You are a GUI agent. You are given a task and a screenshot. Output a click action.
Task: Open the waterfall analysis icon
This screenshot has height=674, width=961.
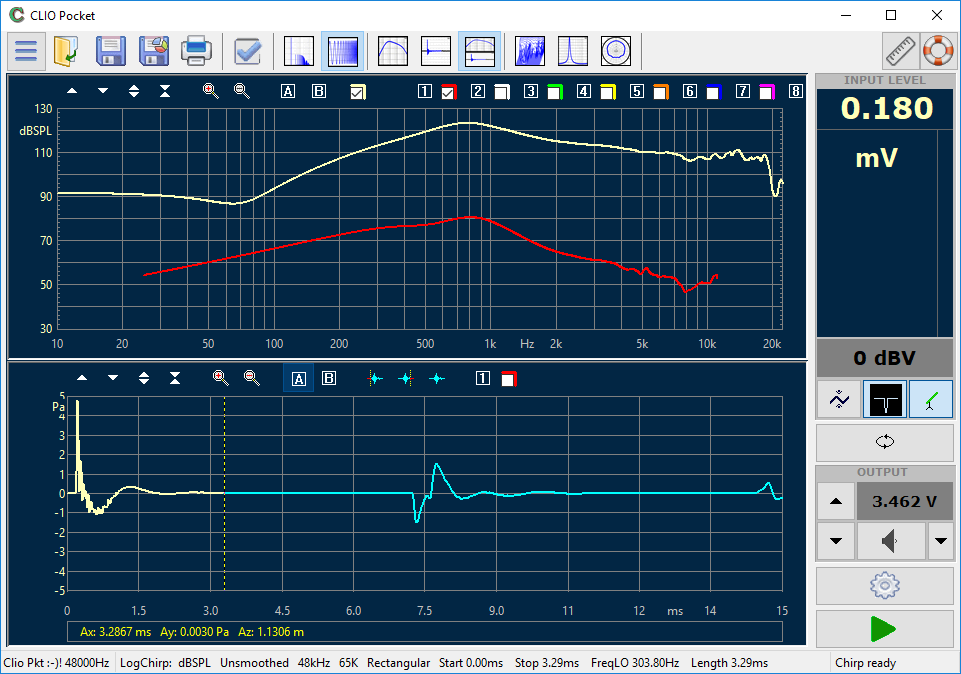click(530, 51)
